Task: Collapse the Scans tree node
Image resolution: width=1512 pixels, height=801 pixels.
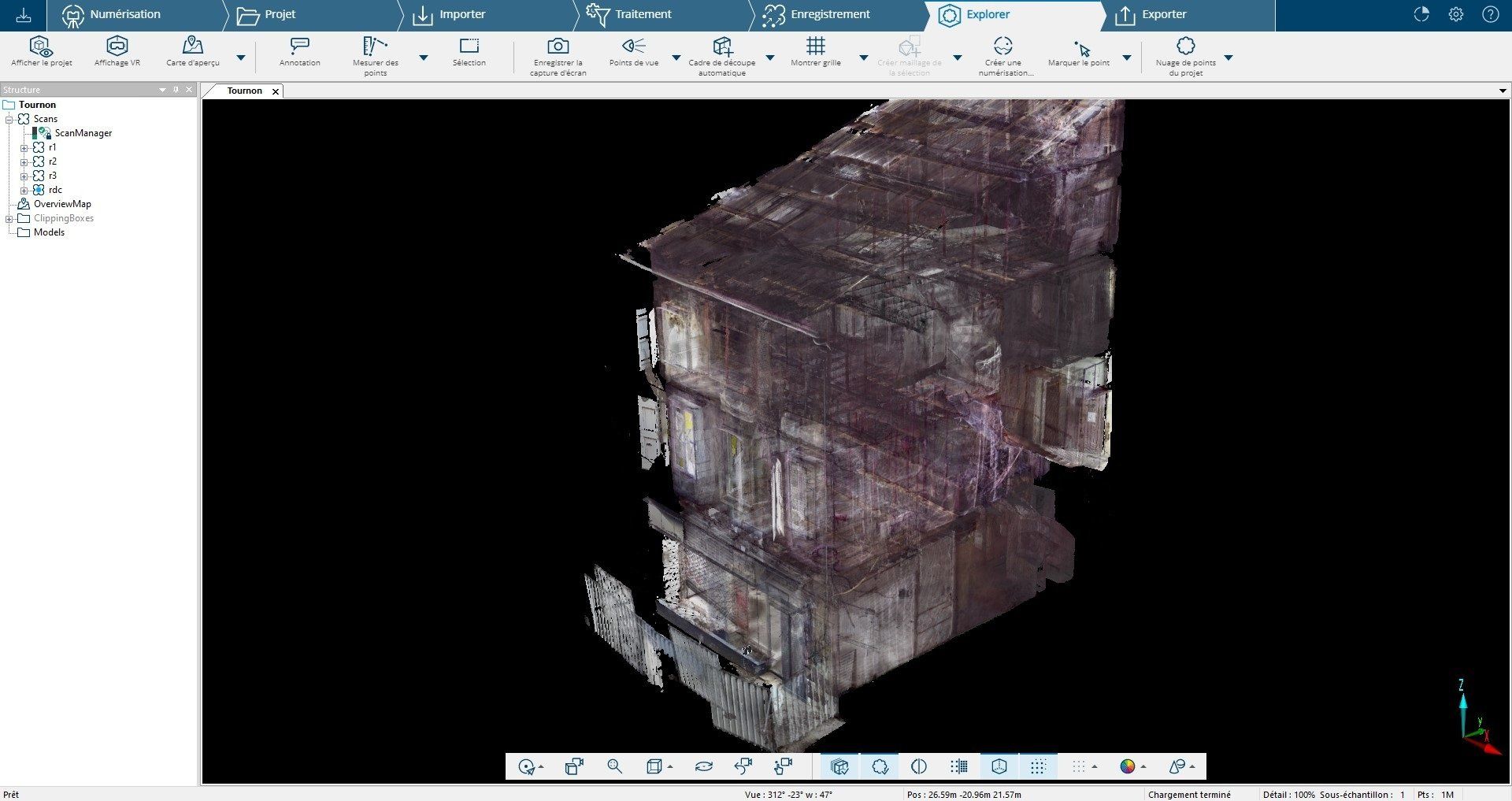Action: [x=9, y=120]
